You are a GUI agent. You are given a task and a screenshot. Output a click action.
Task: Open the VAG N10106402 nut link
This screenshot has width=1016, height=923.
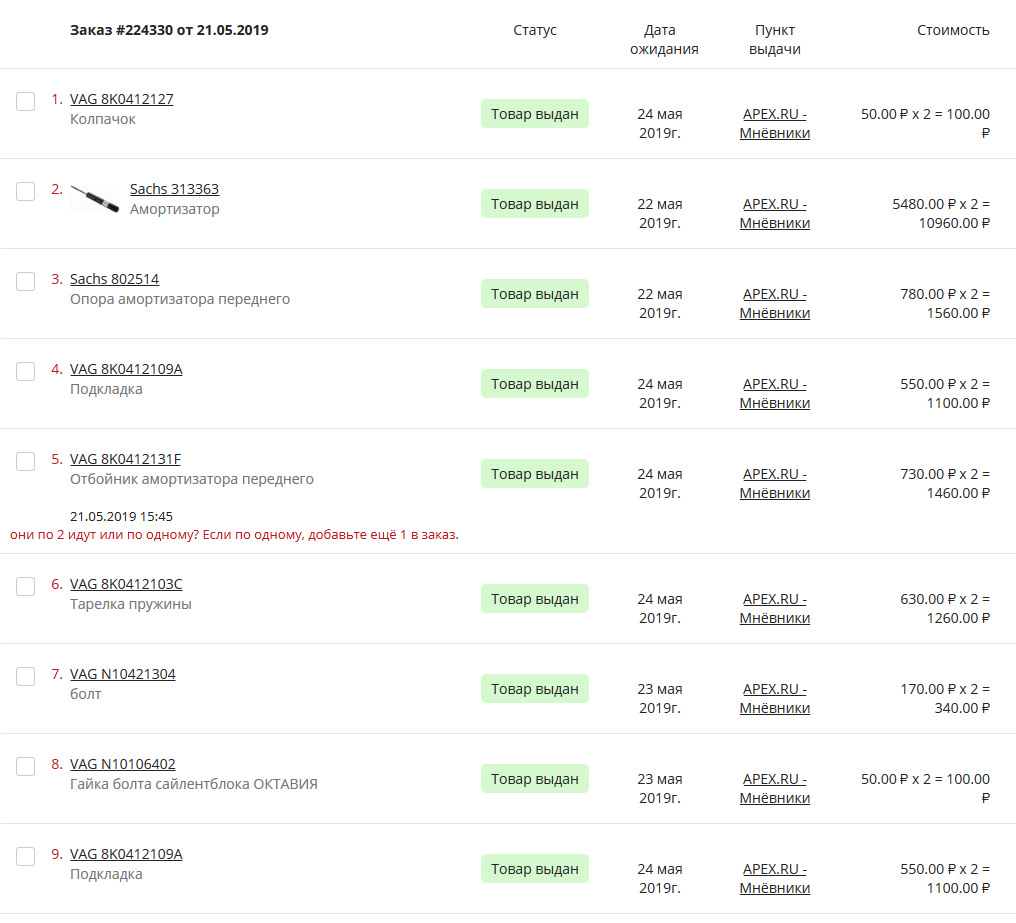click(122, 764)
